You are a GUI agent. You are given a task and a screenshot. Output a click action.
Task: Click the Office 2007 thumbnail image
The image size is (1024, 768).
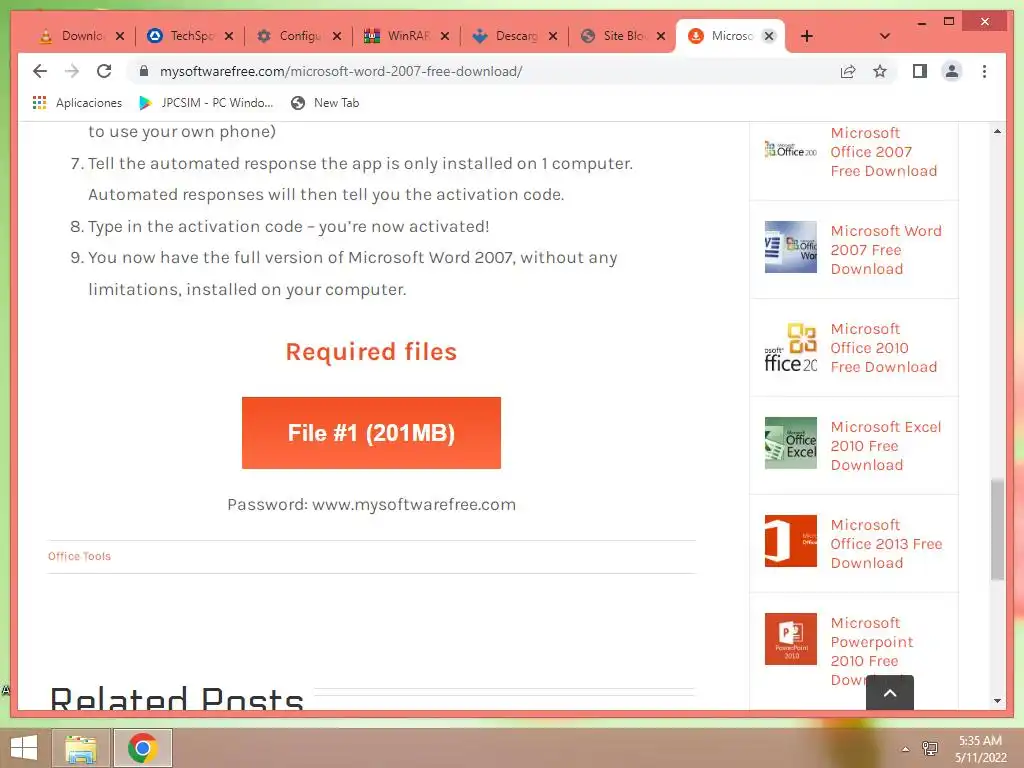791,150
